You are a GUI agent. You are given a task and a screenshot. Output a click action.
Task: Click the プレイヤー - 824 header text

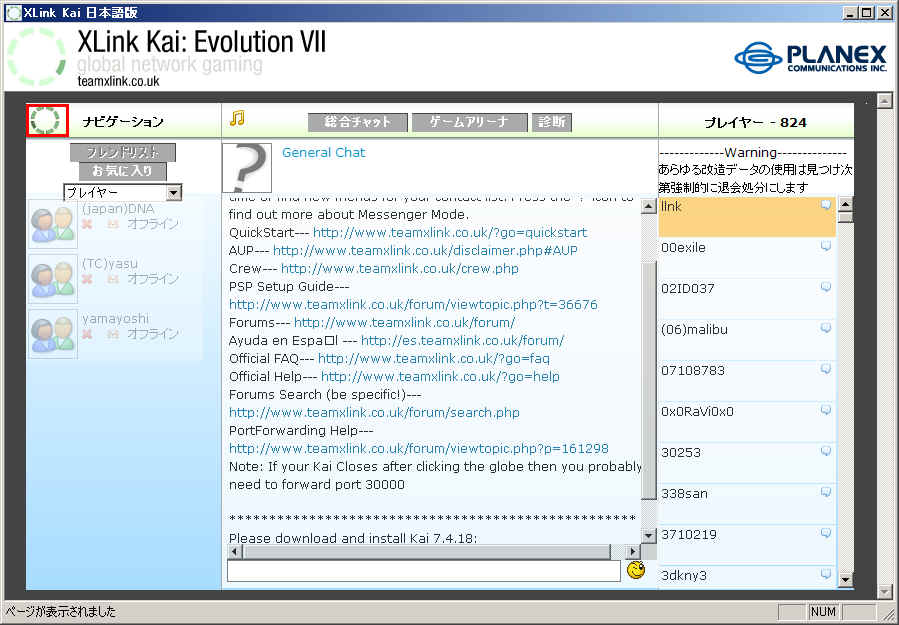tap(755, 122)
